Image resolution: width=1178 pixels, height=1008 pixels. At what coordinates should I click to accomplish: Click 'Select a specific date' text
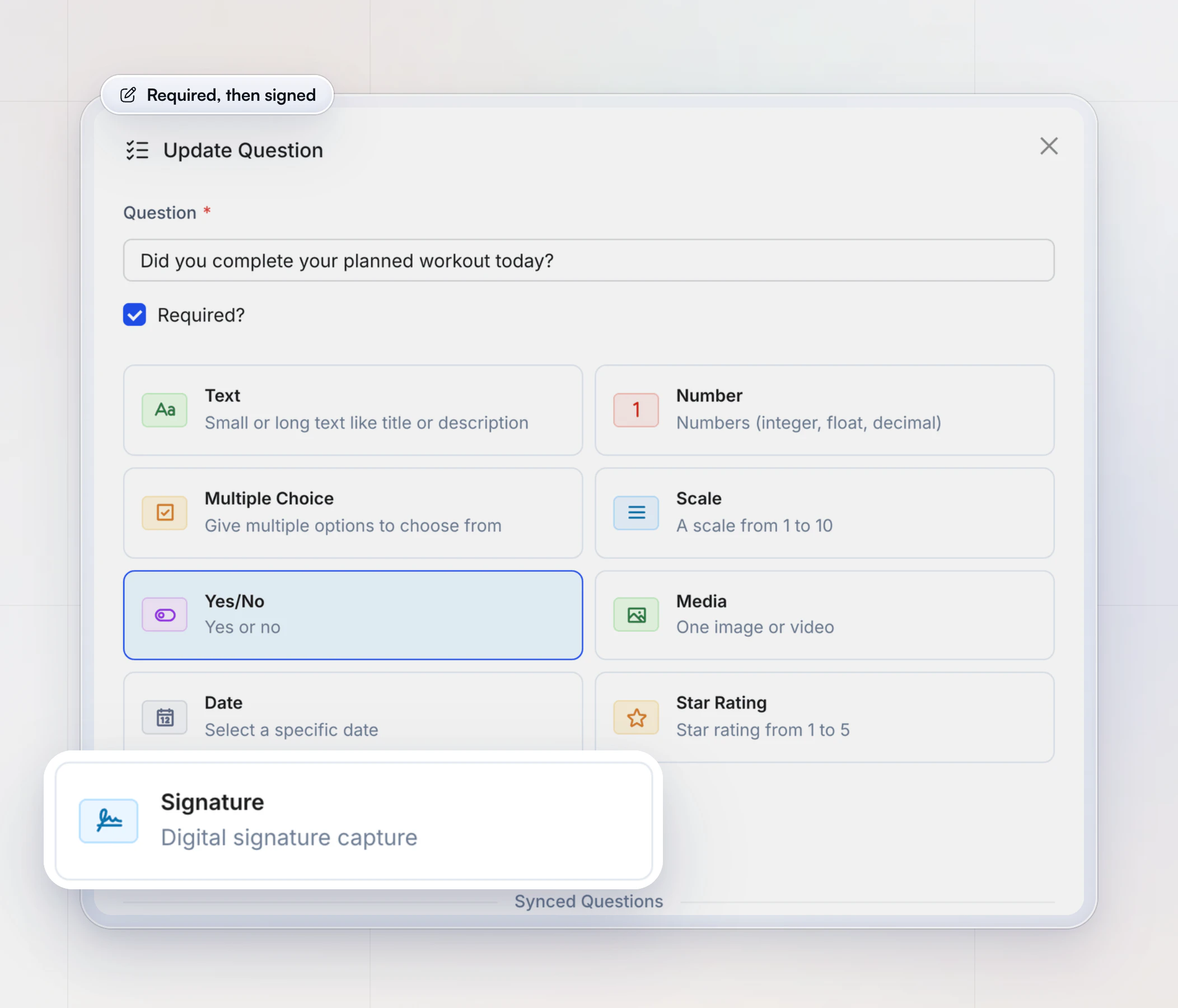pyautogui.click(x=291, y=730)
